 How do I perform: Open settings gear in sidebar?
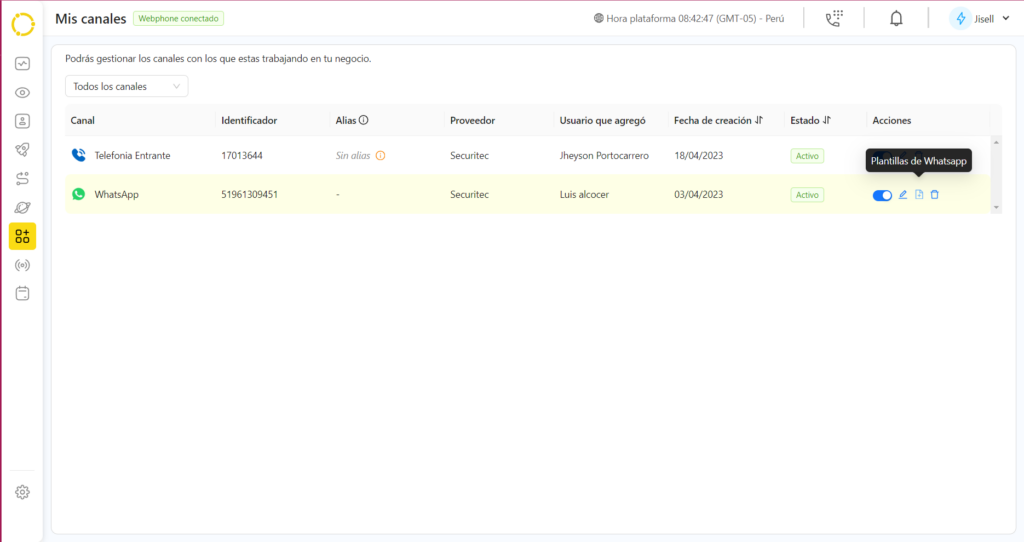22,492
